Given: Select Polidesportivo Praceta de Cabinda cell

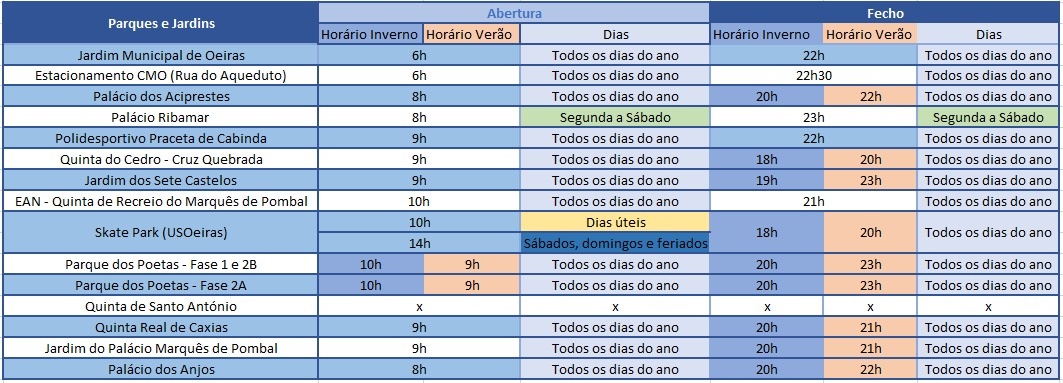Looking at the screenshot, I should click(161, 138).
